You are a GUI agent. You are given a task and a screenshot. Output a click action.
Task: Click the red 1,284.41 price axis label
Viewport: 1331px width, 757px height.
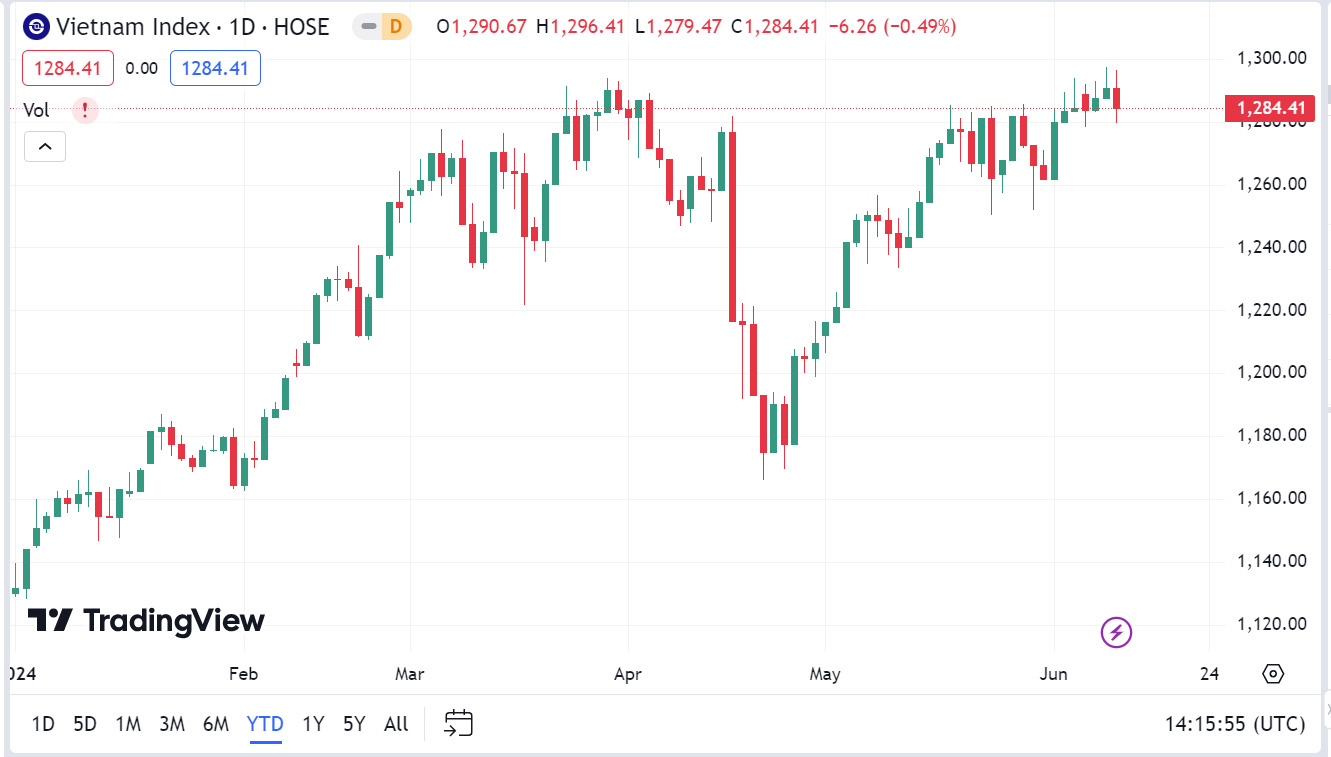click(1269, 108)
